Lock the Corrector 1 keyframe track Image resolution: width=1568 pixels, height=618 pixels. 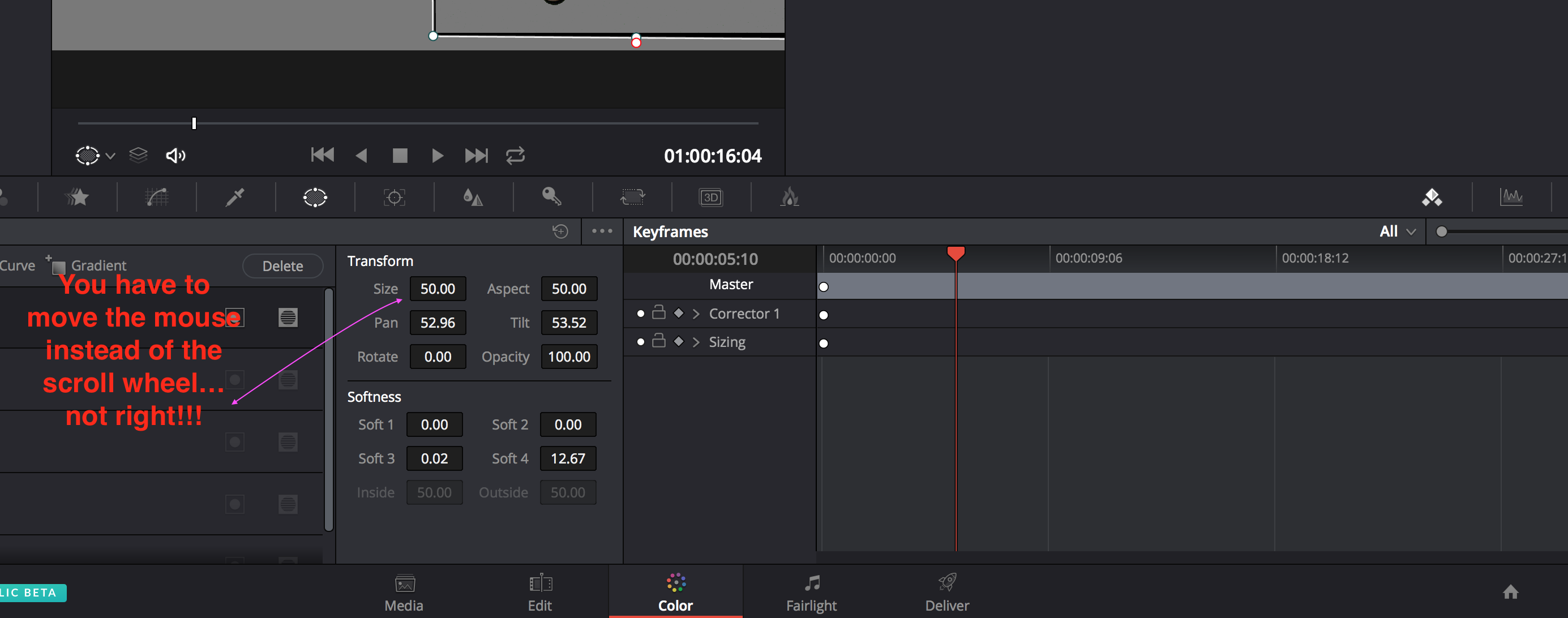click(x=658, y=312)
